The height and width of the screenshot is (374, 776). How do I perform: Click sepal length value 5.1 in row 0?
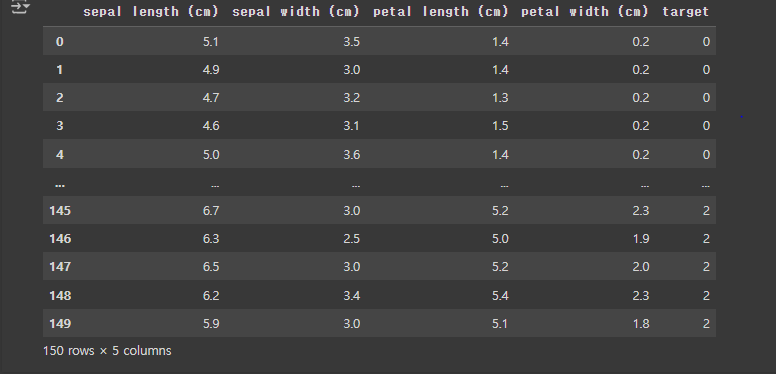point(211,42)
